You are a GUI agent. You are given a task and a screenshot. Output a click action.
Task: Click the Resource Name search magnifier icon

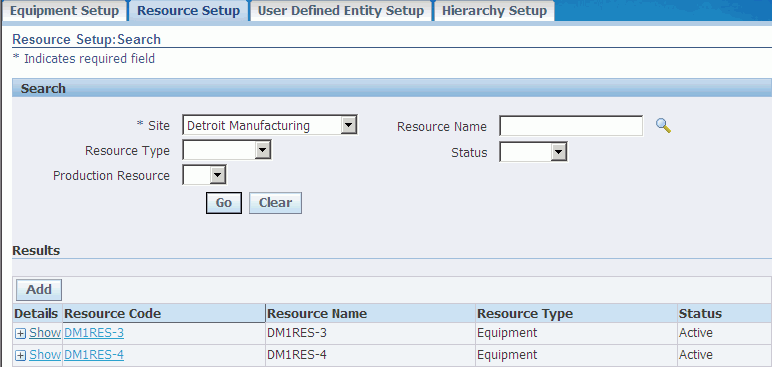663,126
